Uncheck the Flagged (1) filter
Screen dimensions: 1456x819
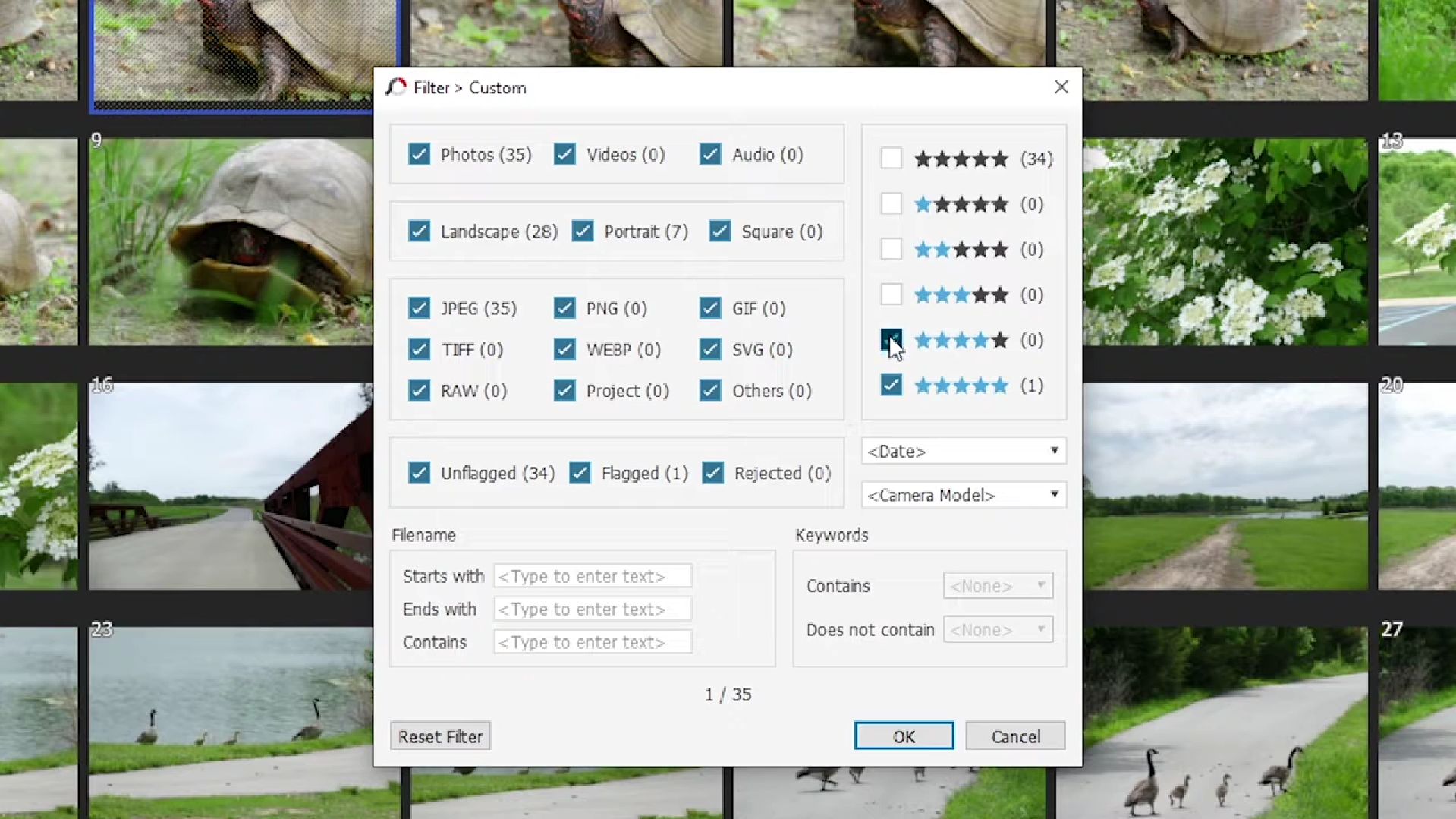click(580, 473)
